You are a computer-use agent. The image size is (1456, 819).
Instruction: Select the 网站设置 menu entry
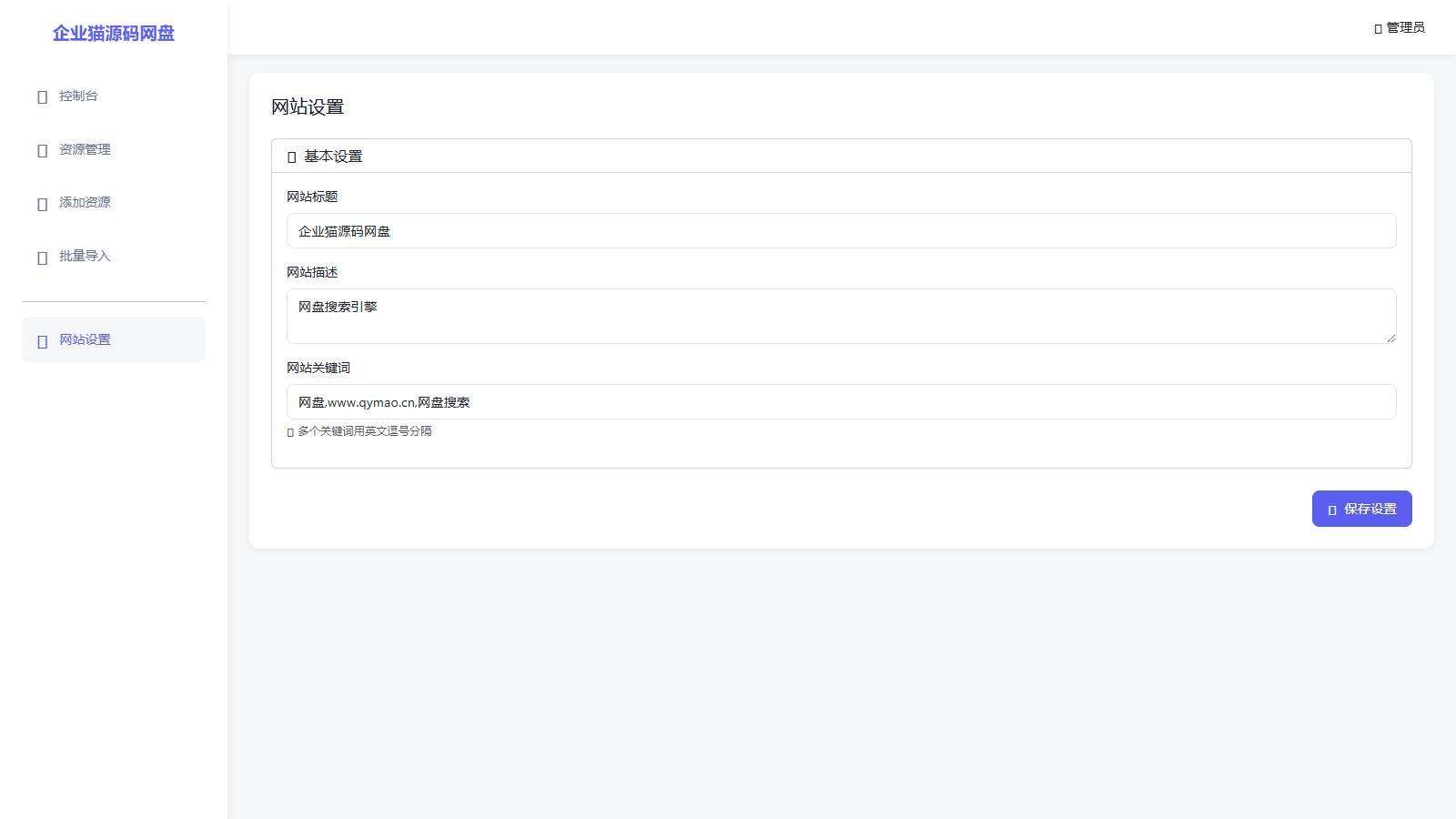tap(114, 339)
